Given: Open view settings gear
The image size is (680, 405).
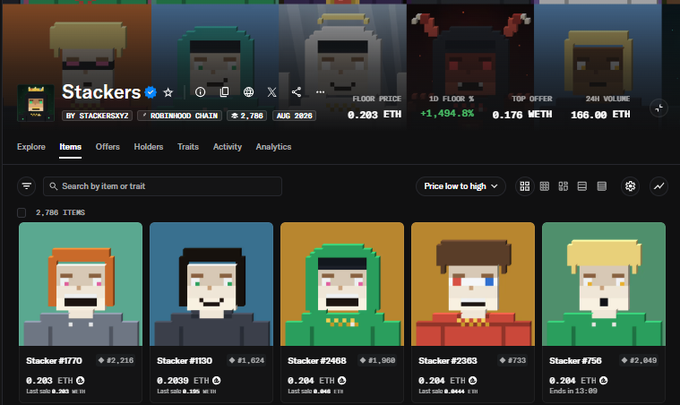Looking at the screenshot, I should coord(630,186).
